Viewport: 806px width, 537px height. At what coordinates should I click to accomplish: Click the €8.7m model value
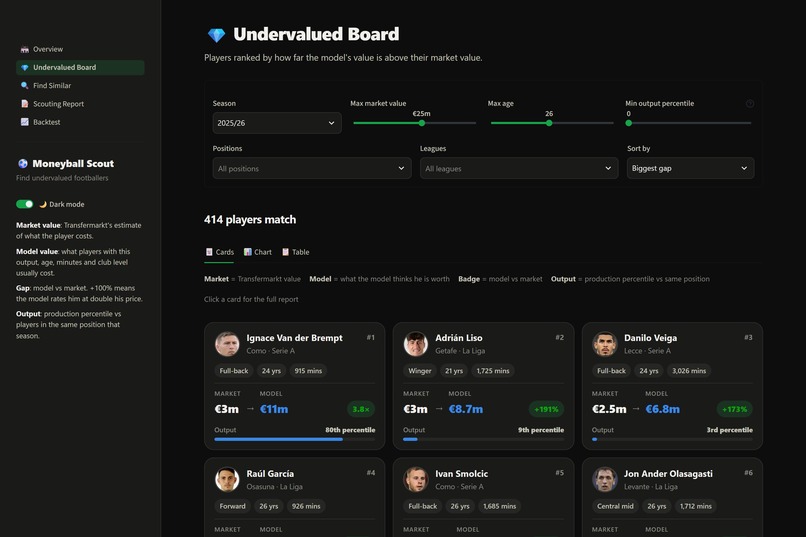tap(466, 410)
